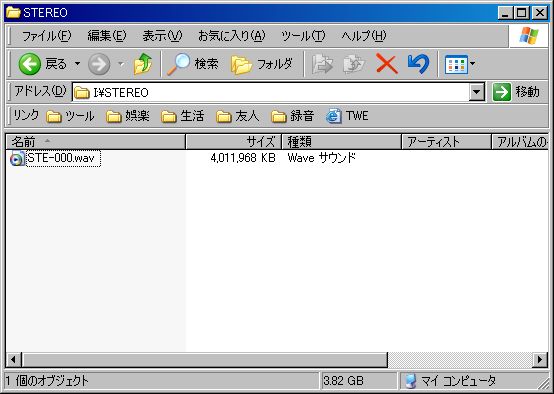This screenshot has width=554, height=394.
Task: Click the horizontal scrollbar thumb
Action: pos(205,360)
